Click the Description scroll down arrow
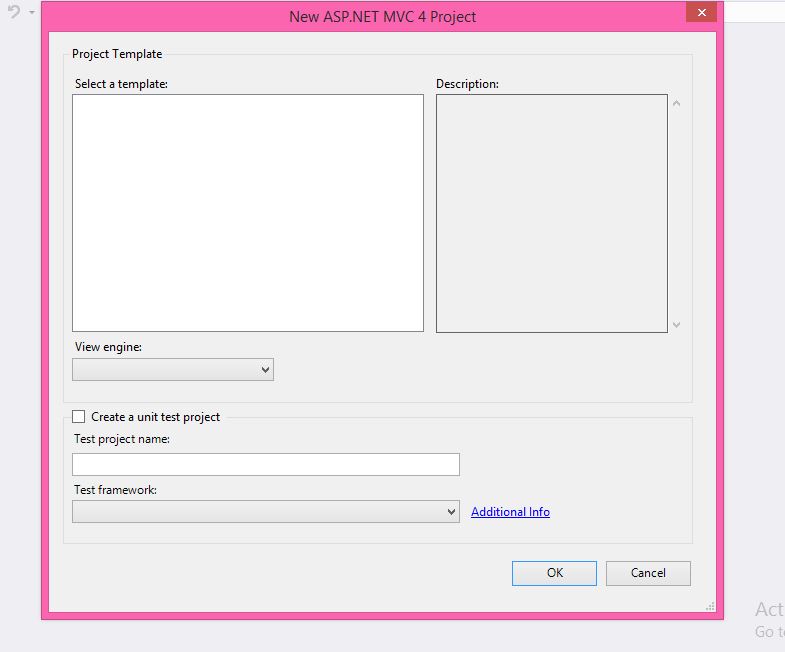 676,325
